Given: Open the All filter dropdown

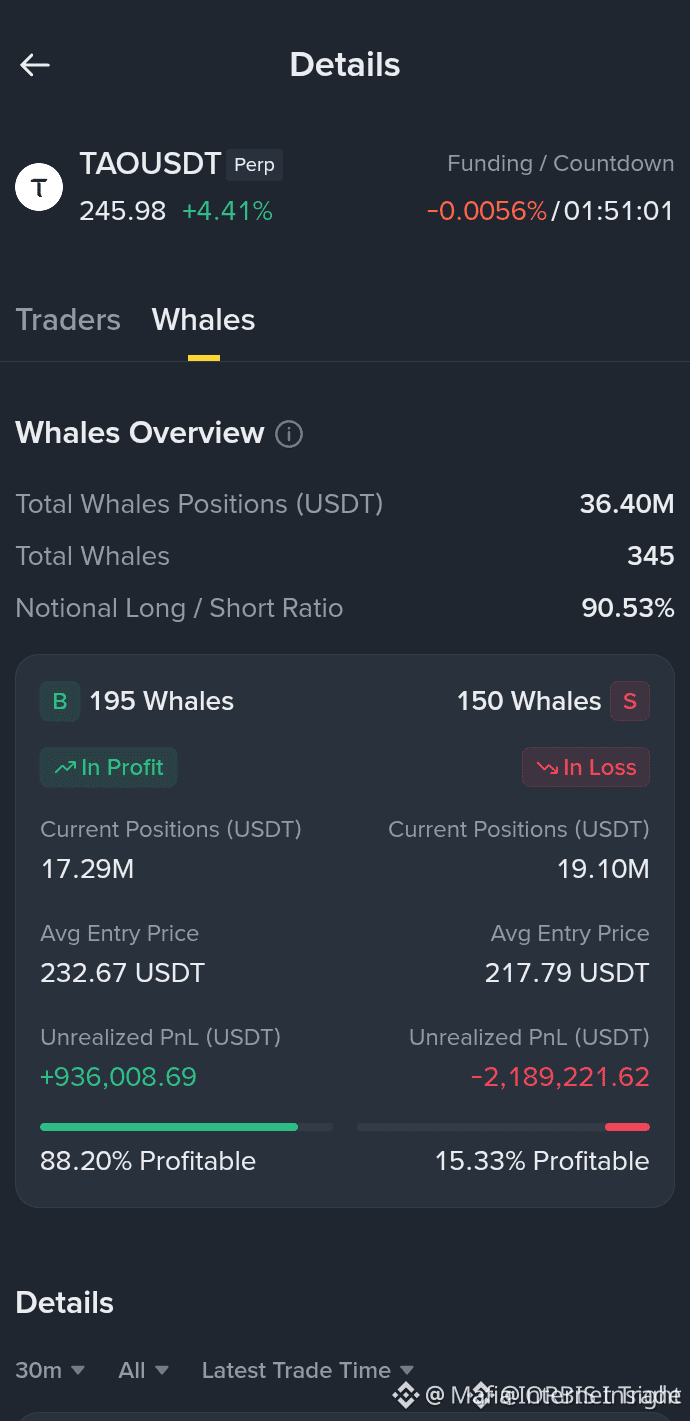Looking at the screenshot, I should click(143, 1370).
